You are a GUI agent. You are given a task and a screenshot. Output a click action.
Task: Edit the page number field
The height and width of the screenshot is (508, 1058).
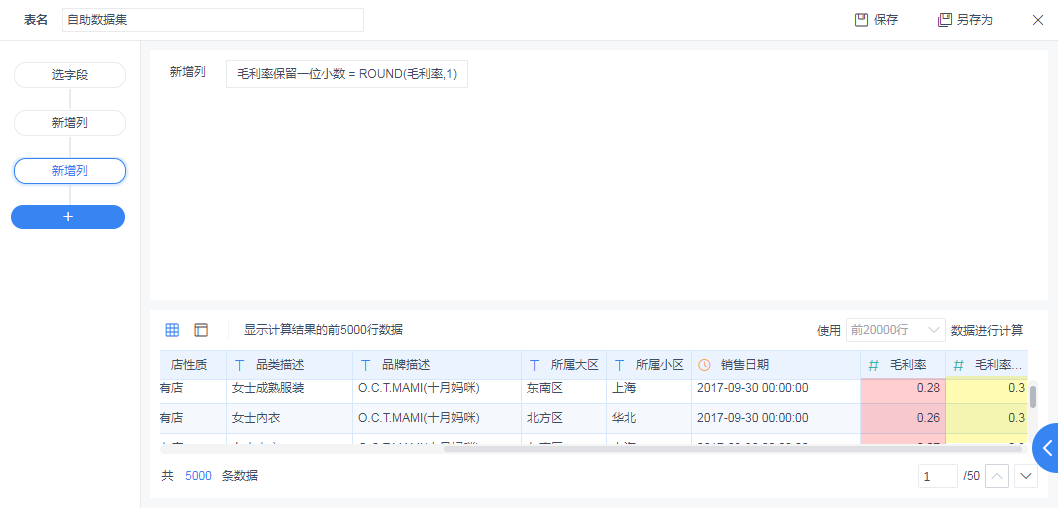[937, 476]
